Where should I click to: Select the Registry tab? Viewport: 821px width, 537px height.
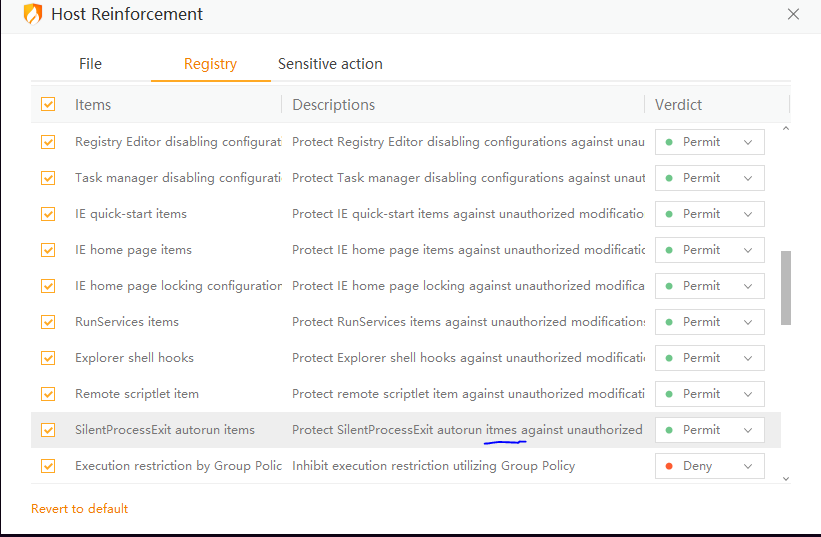click(x=210, y=64)
